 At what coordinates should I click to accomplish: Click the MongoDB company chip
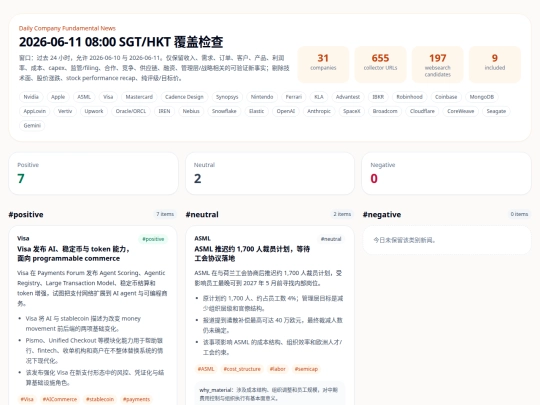click(x=482, y=97)
